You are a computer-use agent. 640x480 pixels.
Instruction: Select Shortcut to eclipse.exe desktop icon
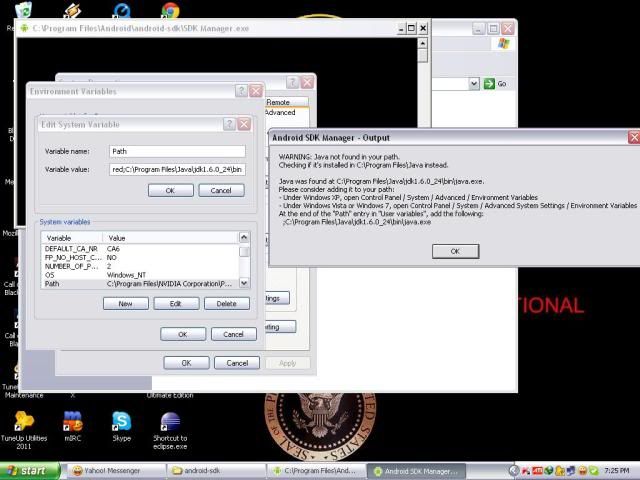coord(170,430)
